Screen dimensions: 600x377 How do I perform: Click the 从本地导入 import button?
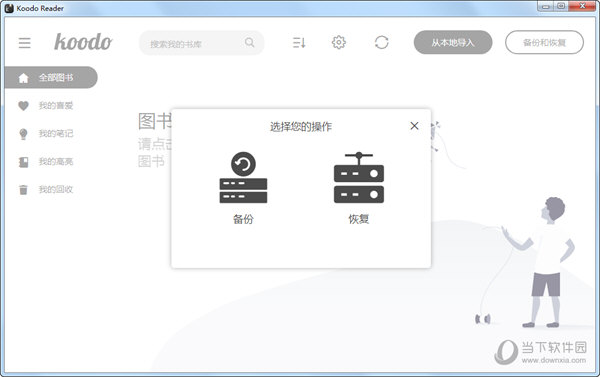click(x=453, y=42)
